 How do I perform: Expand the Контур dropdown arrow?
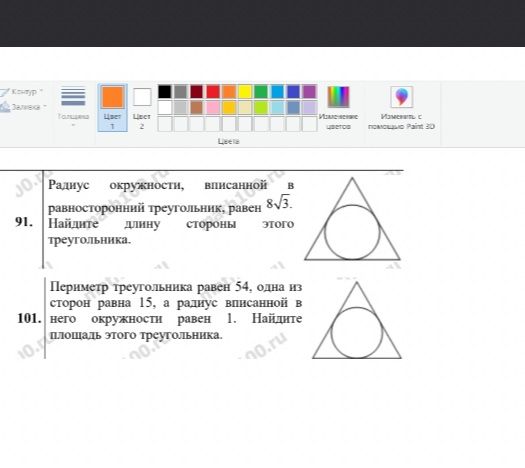[x=42, y=91]
